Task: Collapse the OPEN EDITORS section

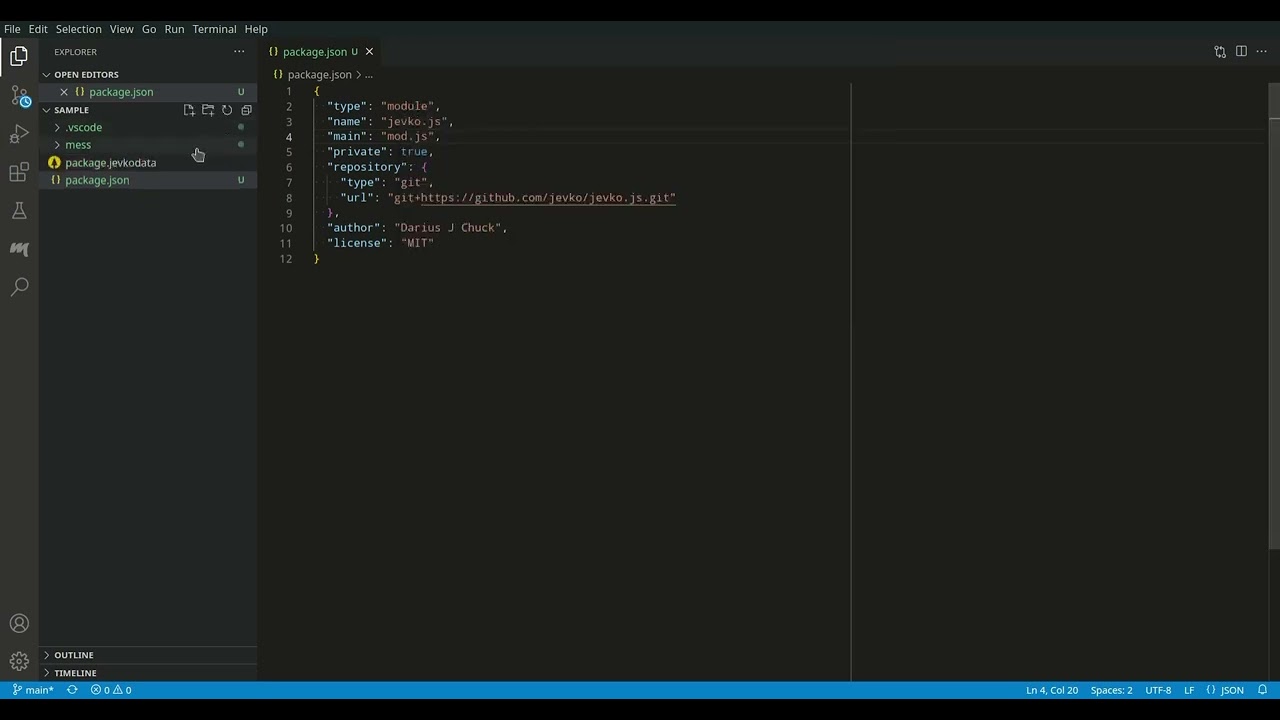Action: pos(87,74)
